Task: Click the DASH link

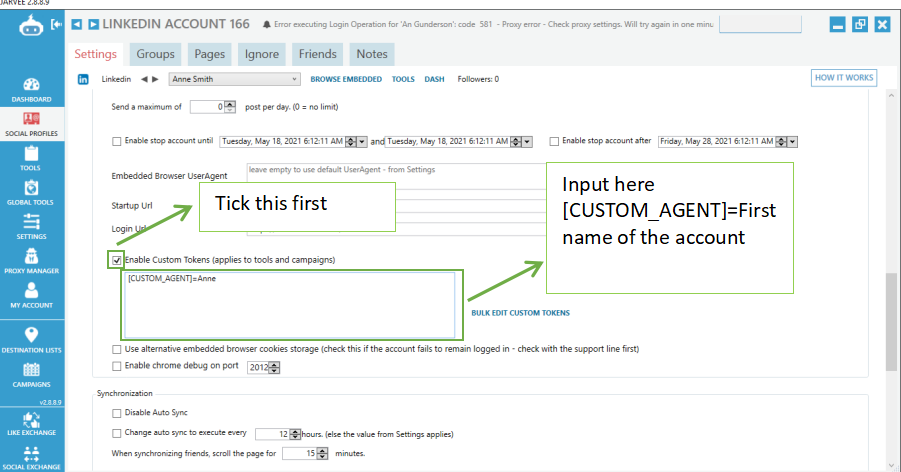Action: coord(434,79)
